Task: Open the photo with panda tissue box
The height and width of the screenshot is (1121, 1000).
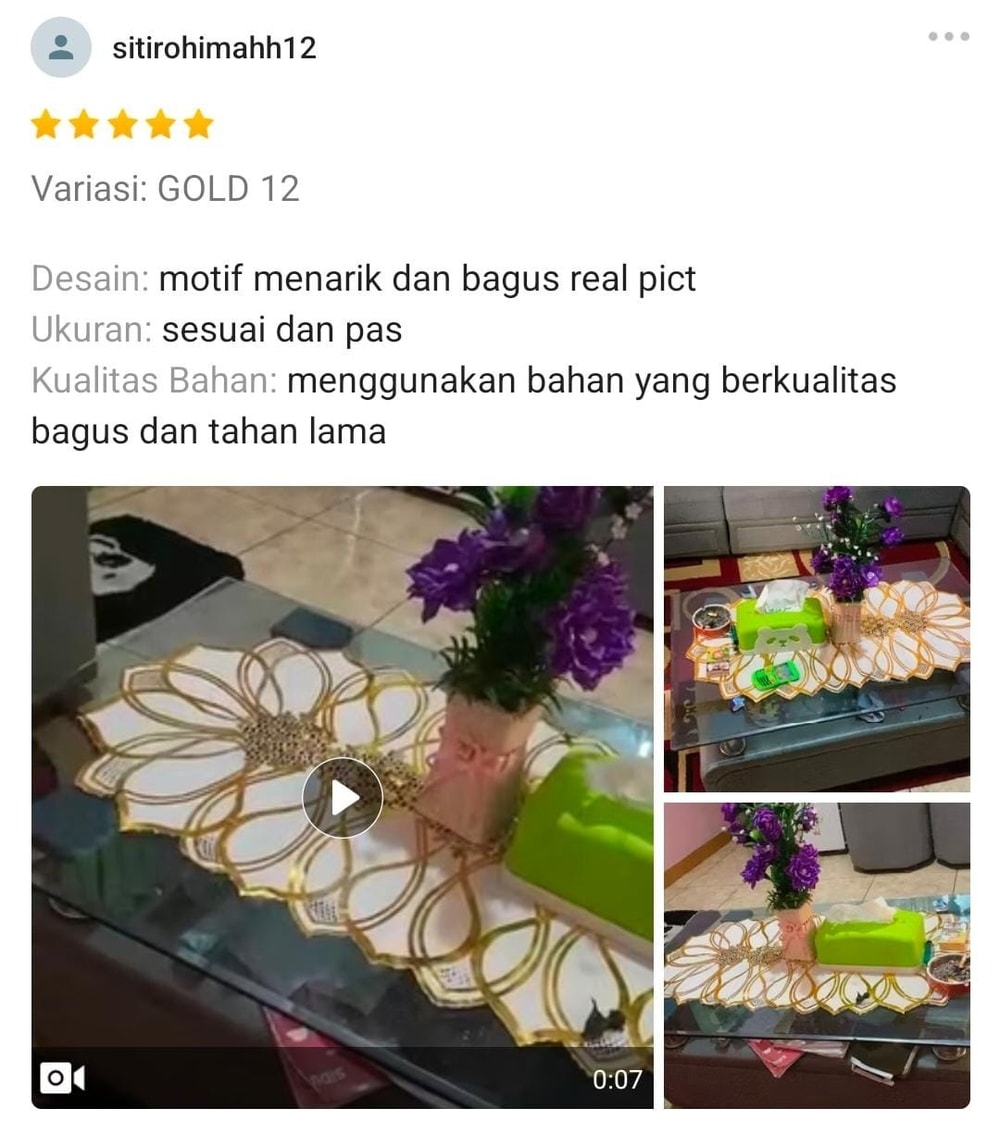Action: click(817, 638)
